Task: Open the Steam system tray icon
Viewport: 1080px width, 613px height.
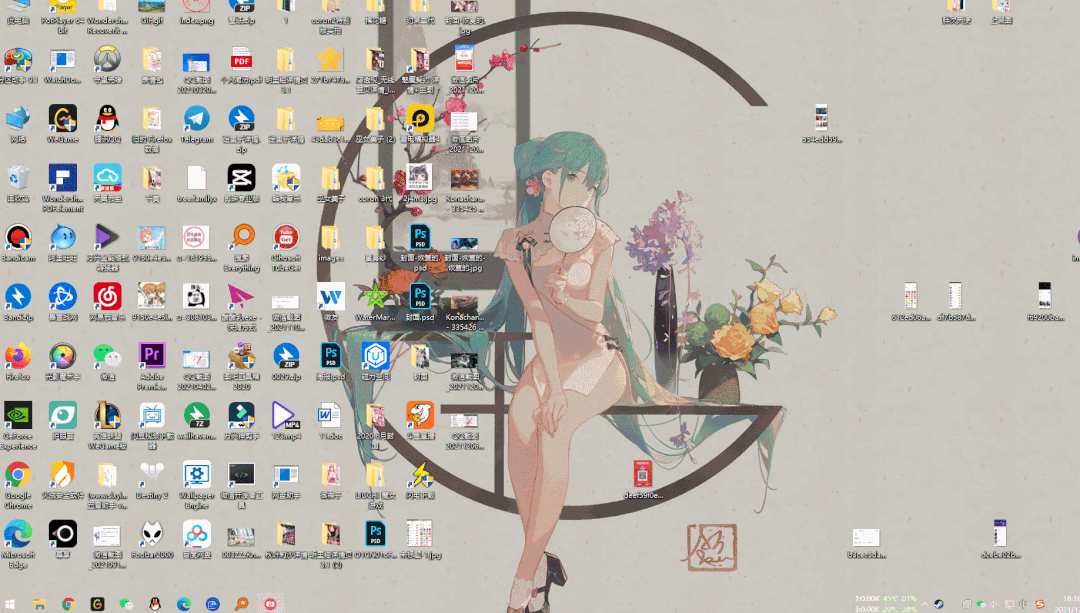Action: [x=938, y=604]
